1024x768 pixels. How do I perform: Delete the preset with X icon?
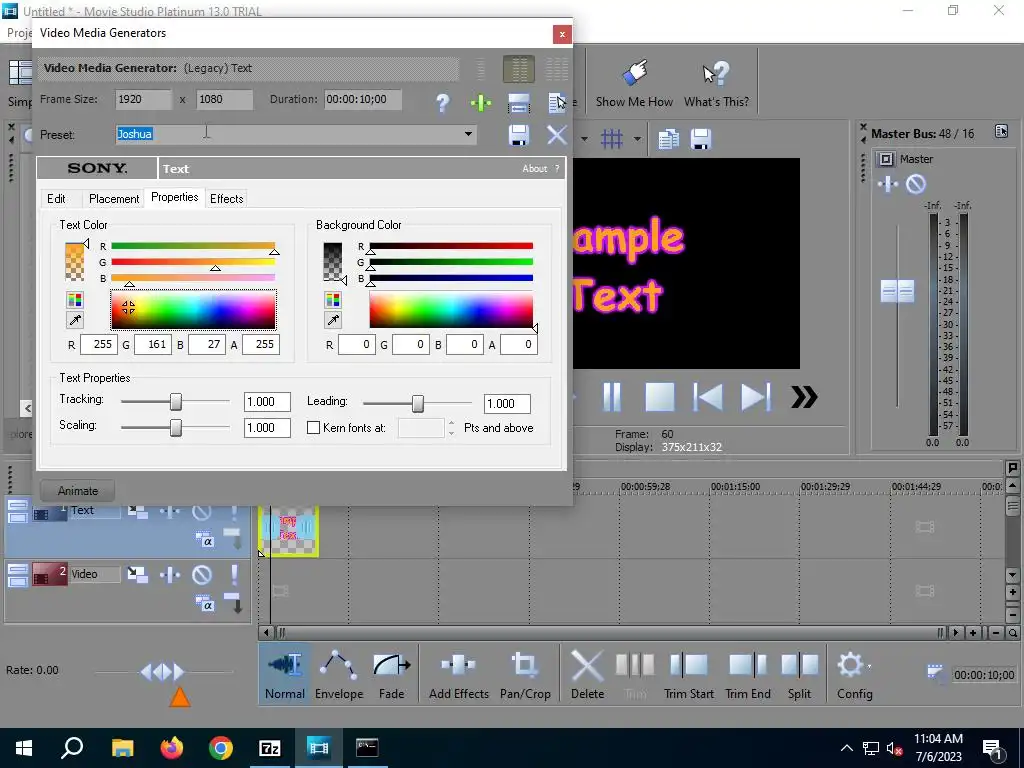point(556,135)
